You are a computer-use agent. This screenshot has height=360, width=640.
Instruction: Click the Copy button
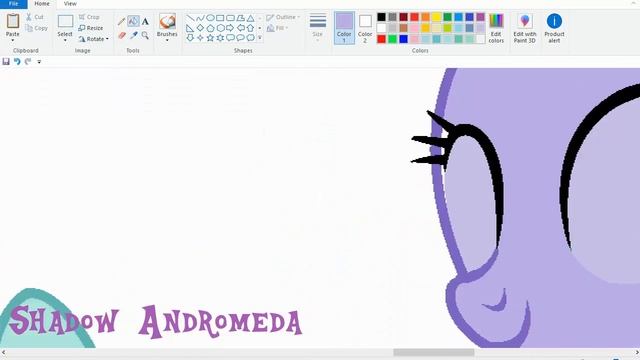point(36,28)
